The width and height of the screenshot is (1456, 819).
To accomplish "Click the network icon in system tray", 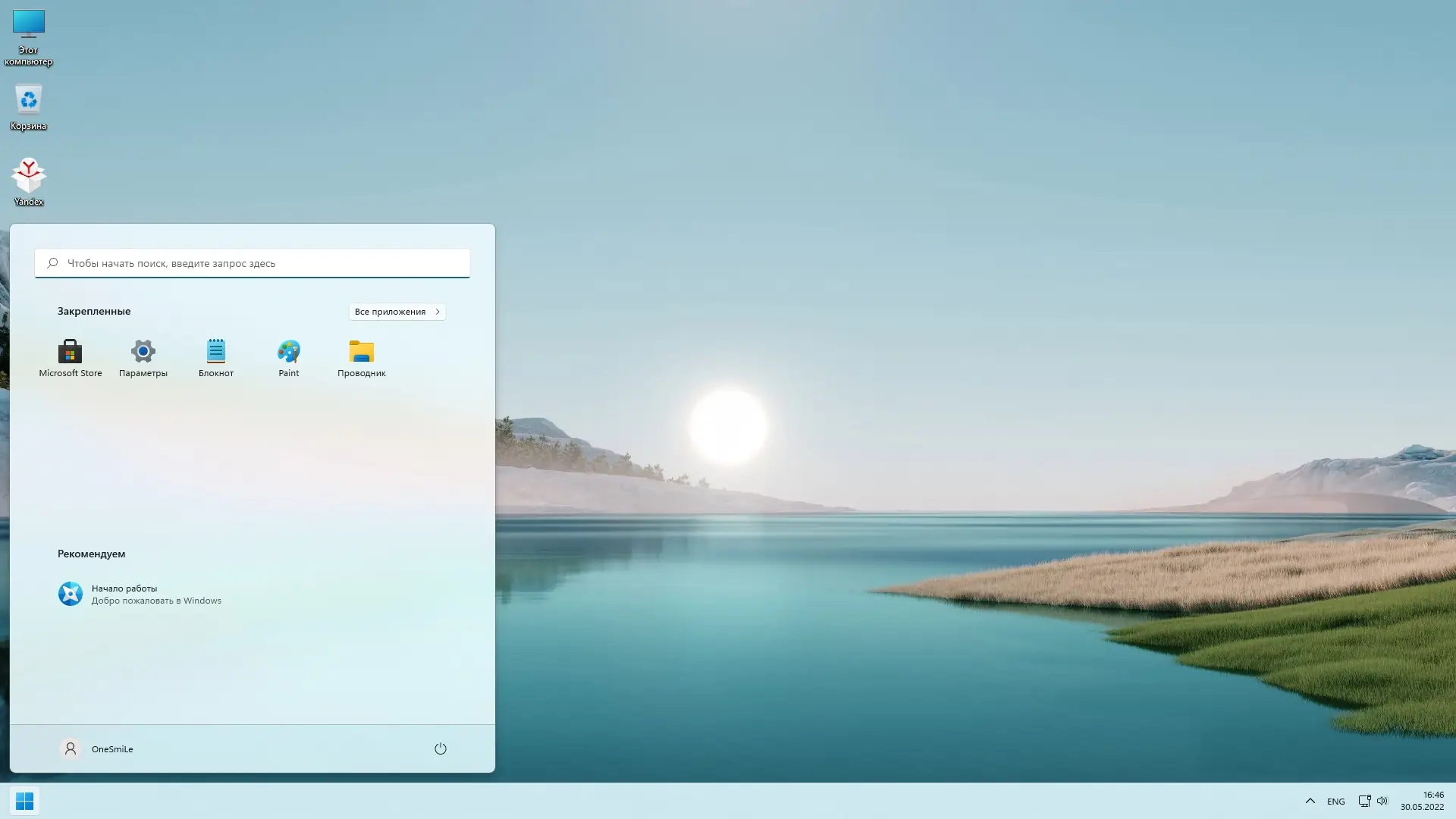I will tap(1364, 801).
